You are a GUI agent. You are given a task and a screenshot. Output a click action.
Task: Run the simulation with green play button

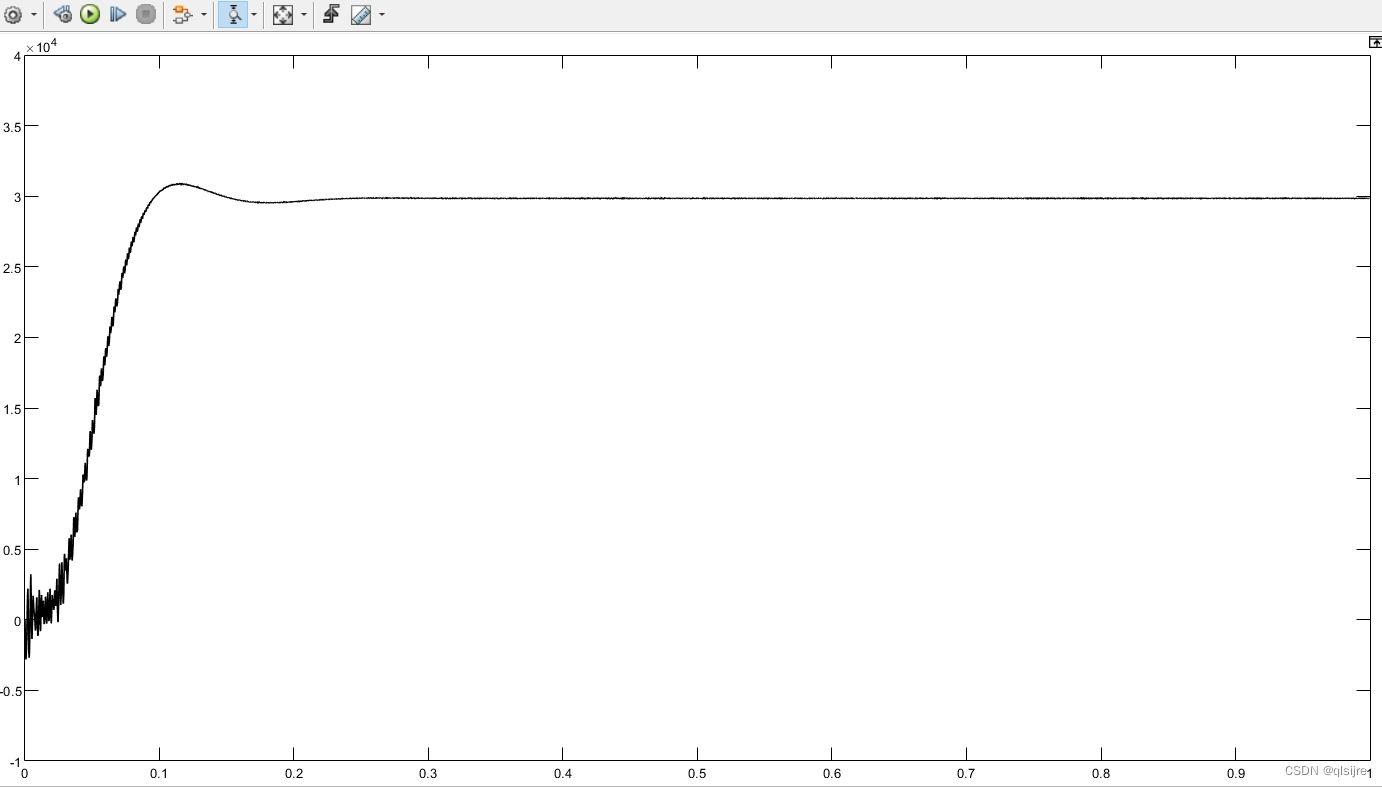(90, 15)
